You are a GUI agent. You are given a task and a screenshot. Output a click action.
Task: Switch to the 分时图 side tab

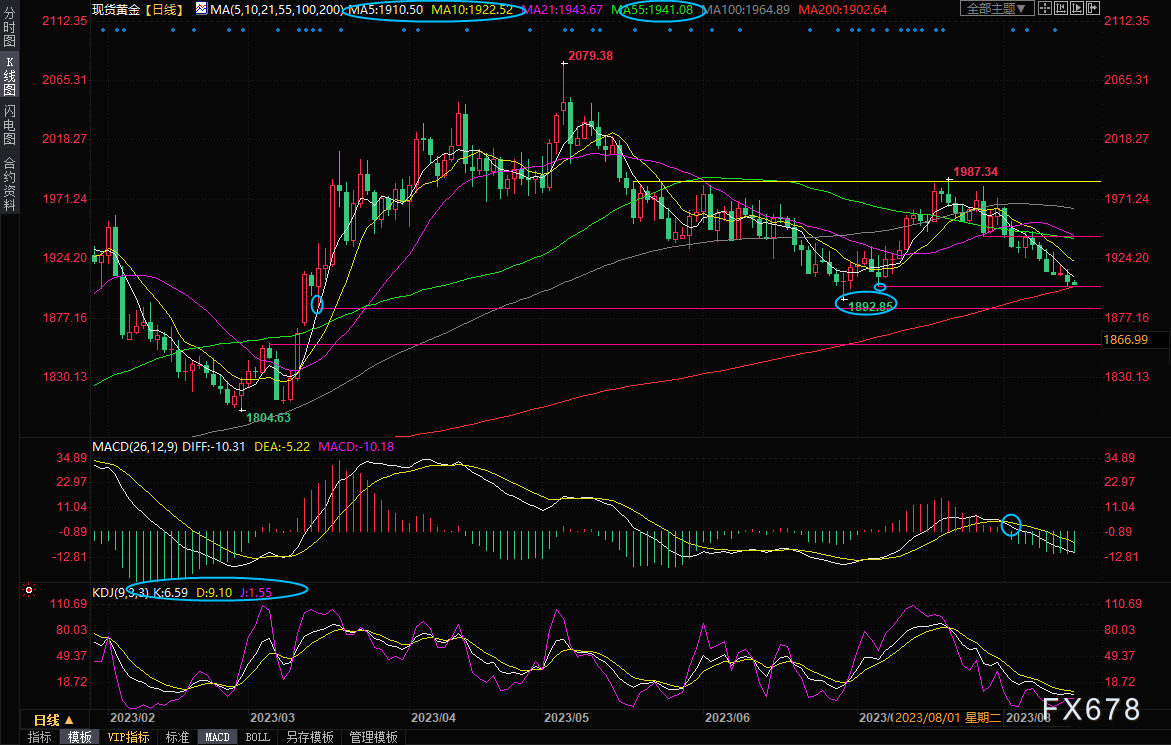pyautogui.click(x=9, y=27)
